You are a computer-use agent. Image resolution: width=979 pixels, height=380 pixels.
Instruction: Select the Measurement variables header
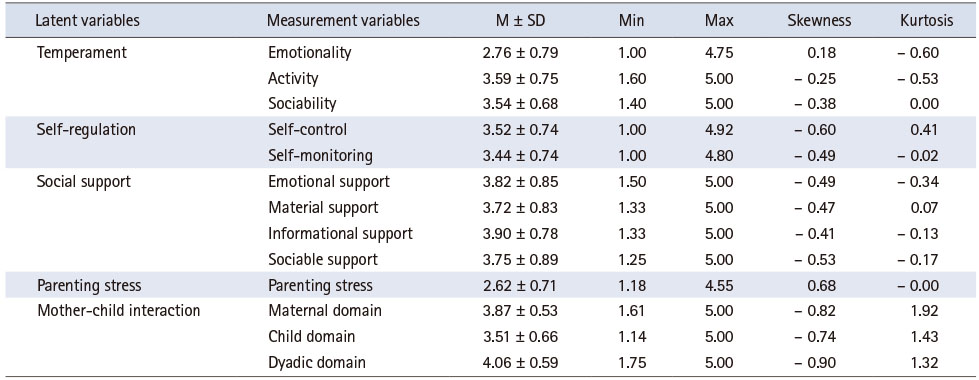click(x=343, y=21)
